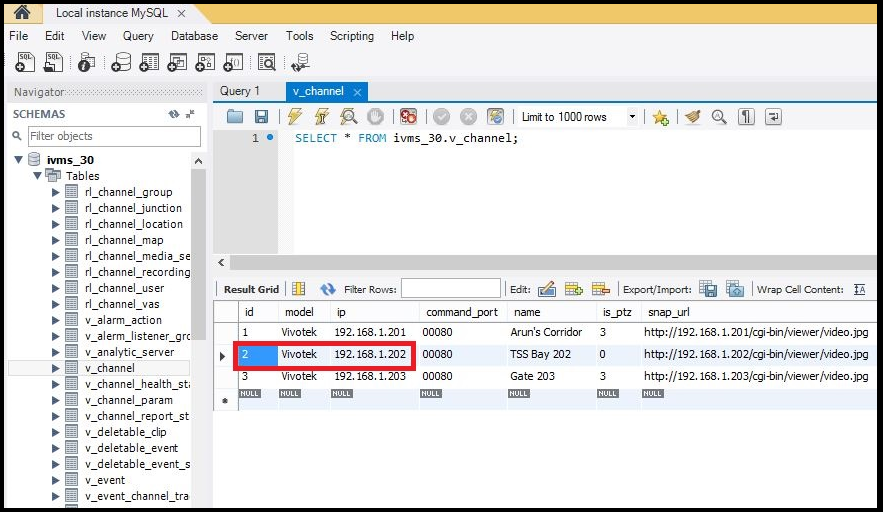Close the v_channel tab
Image resolution: width=883 pixels, height=512 pixels.
tap(357, 92)
